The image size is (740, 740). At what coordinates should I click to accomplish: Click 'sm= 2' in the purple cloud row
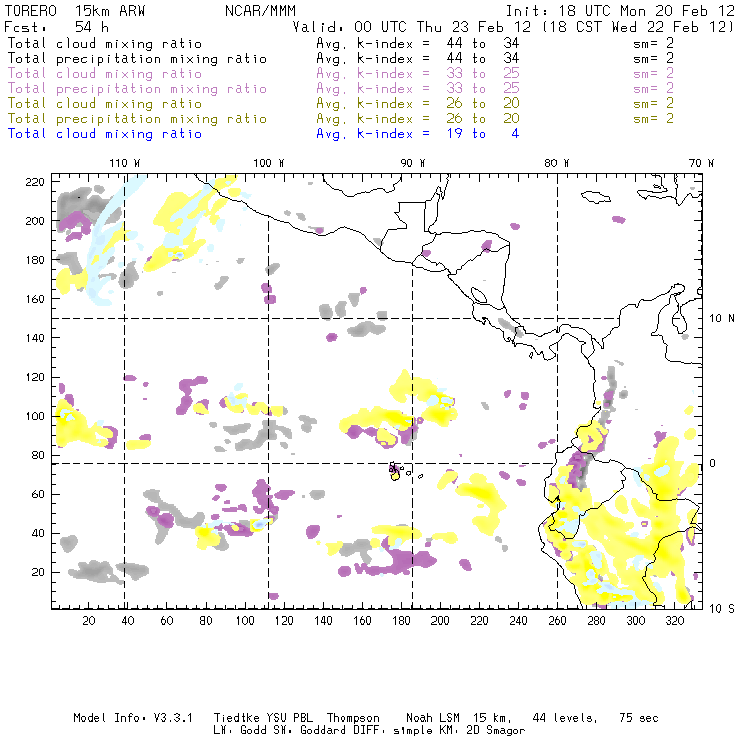(654, 74)
